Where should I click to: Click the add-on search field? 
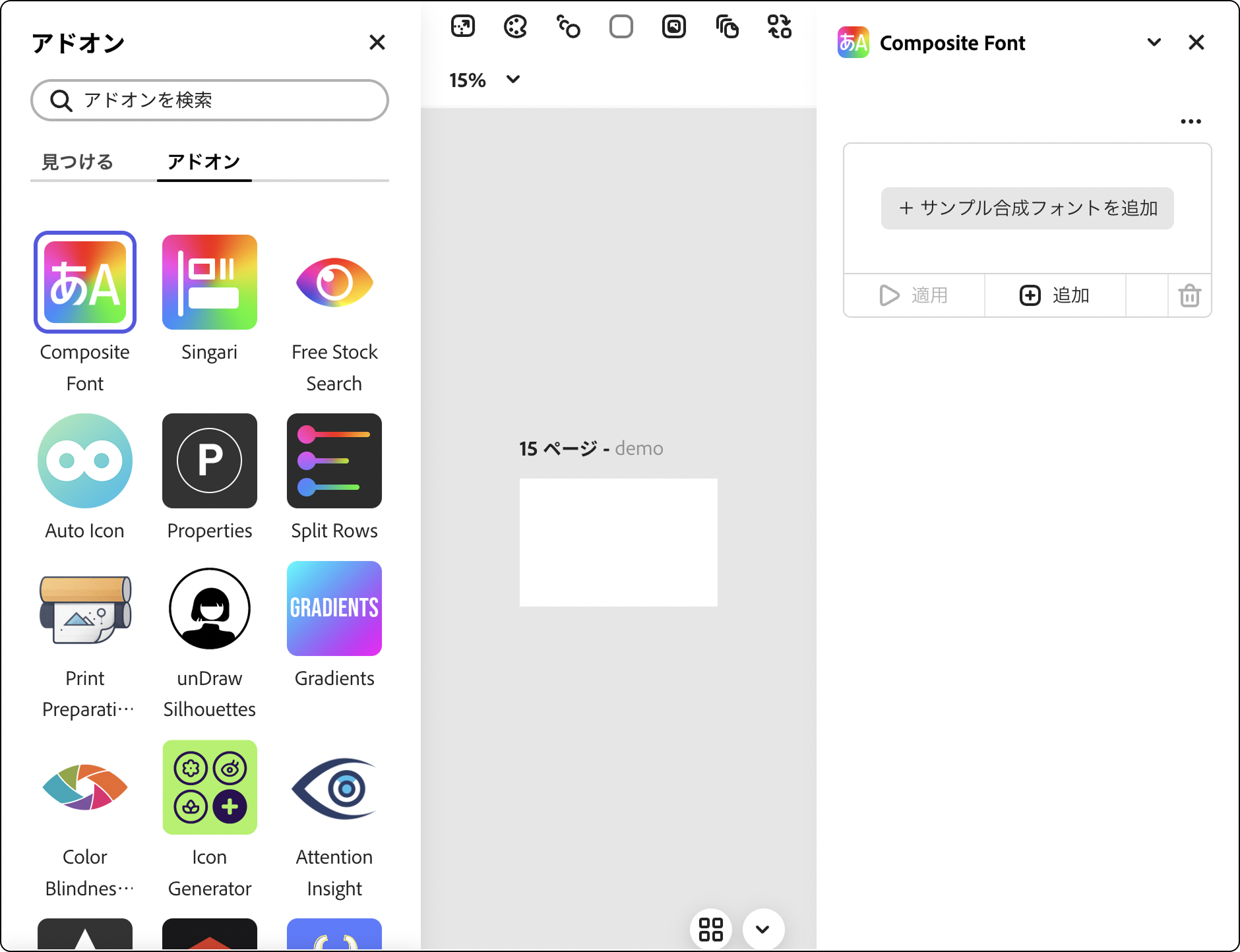point(209,100)
